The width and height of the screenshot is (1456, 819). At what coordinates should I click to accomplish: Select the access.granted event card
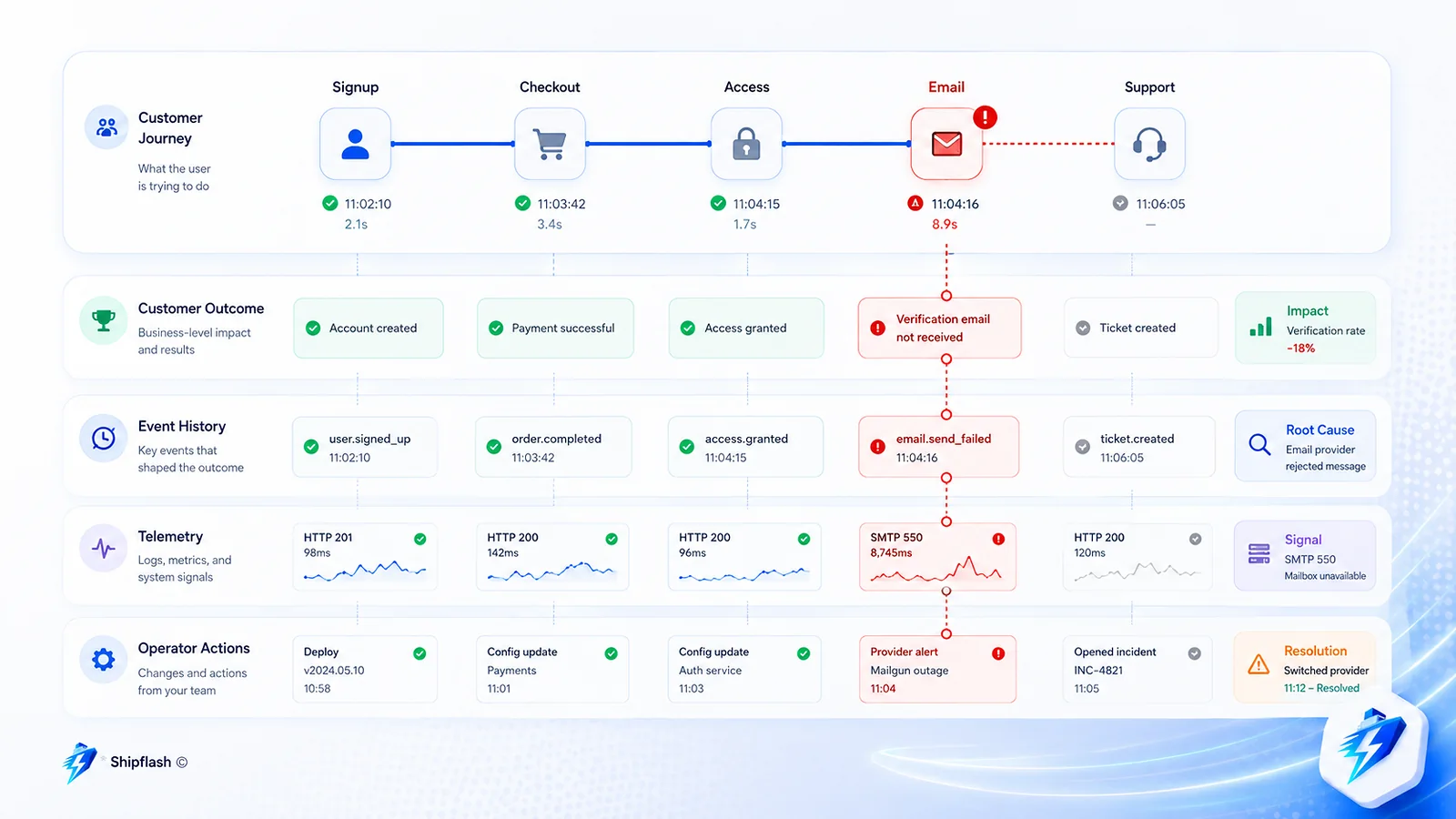click(x=746, y=447)
